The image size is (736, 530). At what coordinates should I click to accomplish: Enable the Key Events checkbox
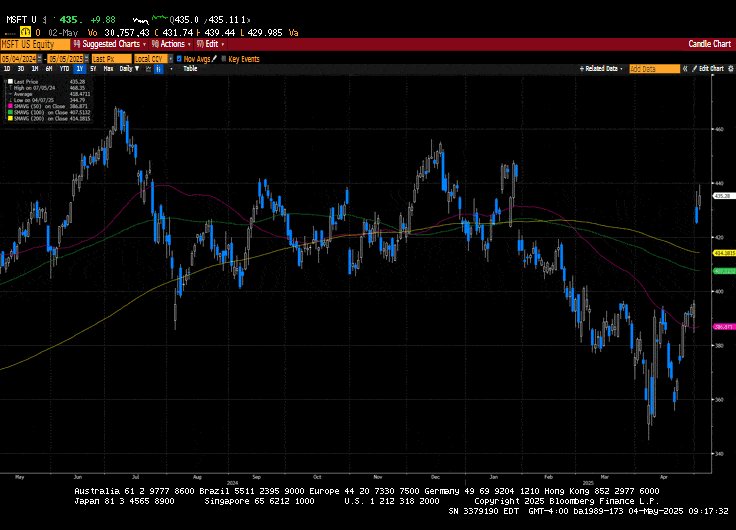[x=223, y=59]
